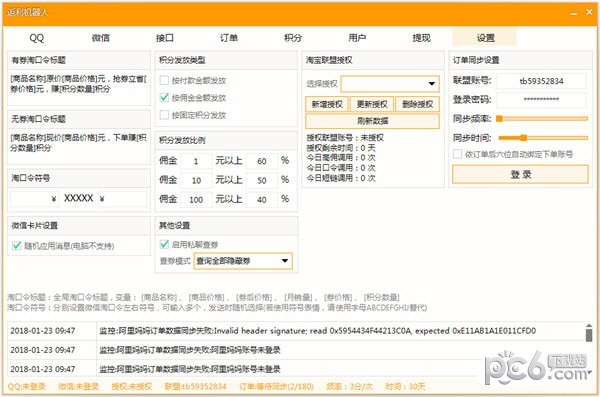
Task: Click the right 淘口令符号 field
Action: (x=122, y=199)
